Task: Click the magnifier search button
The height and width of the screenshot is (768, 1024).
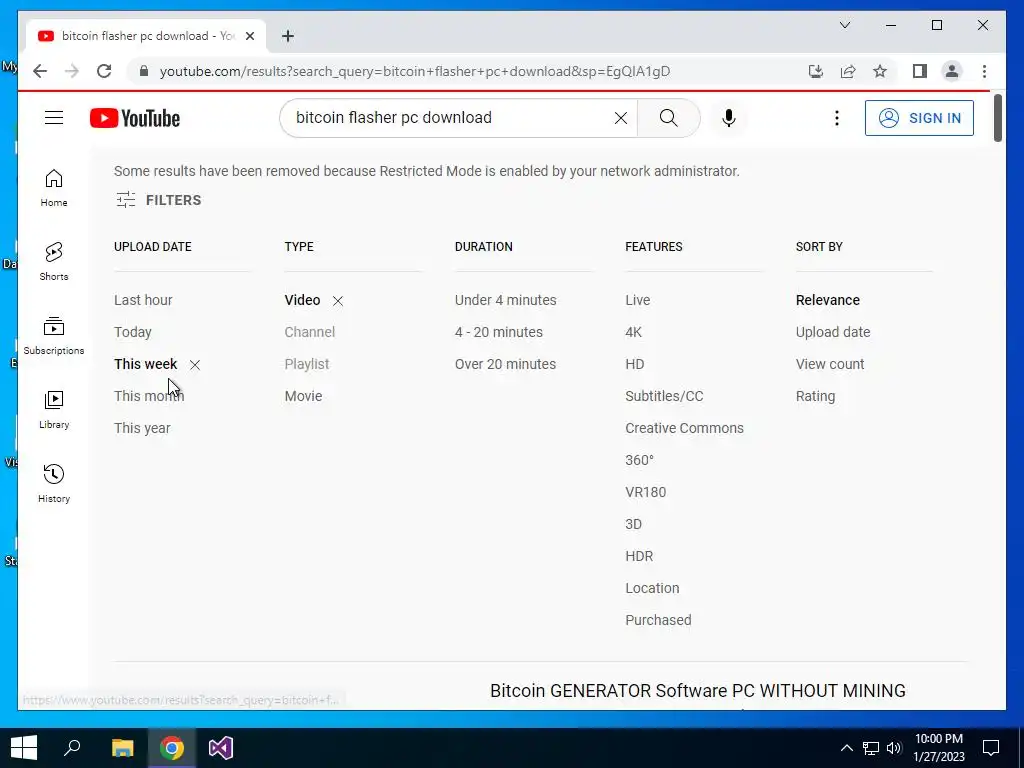Action: click(x=668, y=118)
